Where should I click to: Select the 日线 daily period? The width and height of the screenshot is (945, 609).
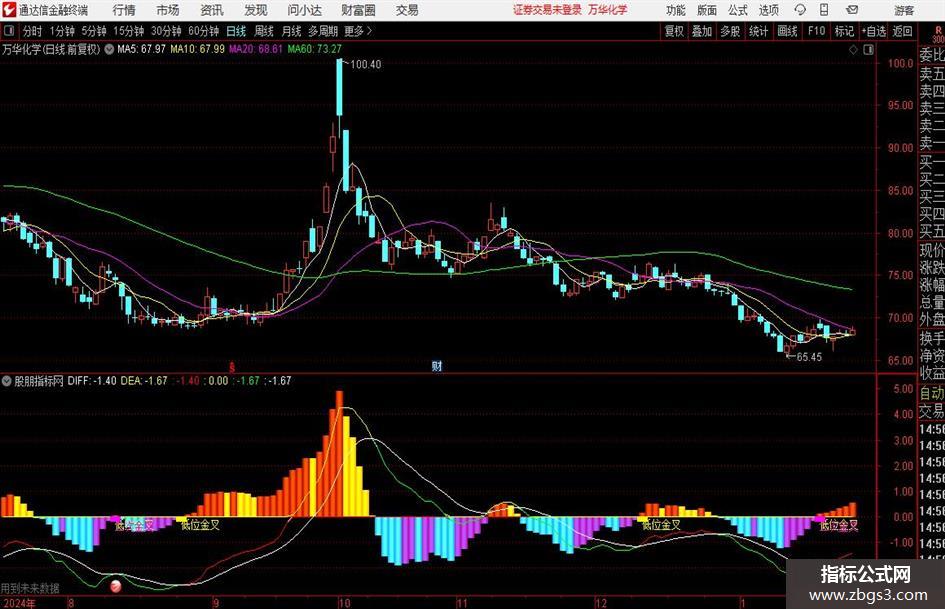236,31
